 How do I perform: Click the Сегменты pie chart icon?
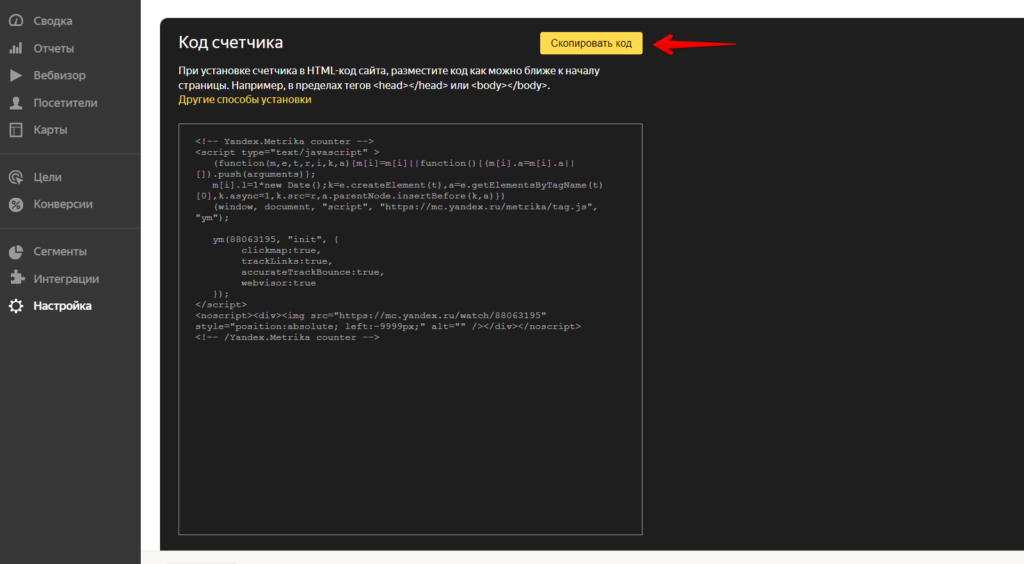(16, 251)
